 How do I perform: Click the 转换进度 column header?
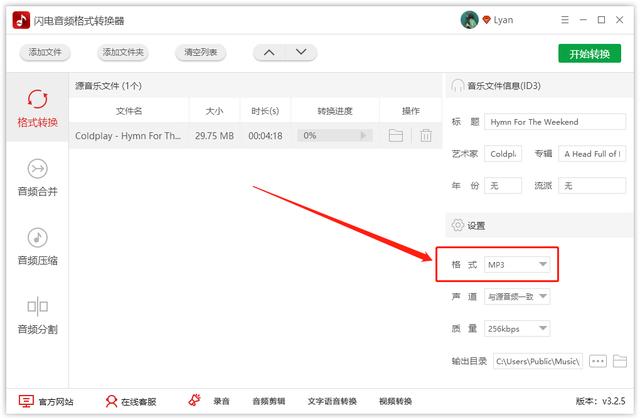pyautogui.click(x=335, y=111)
